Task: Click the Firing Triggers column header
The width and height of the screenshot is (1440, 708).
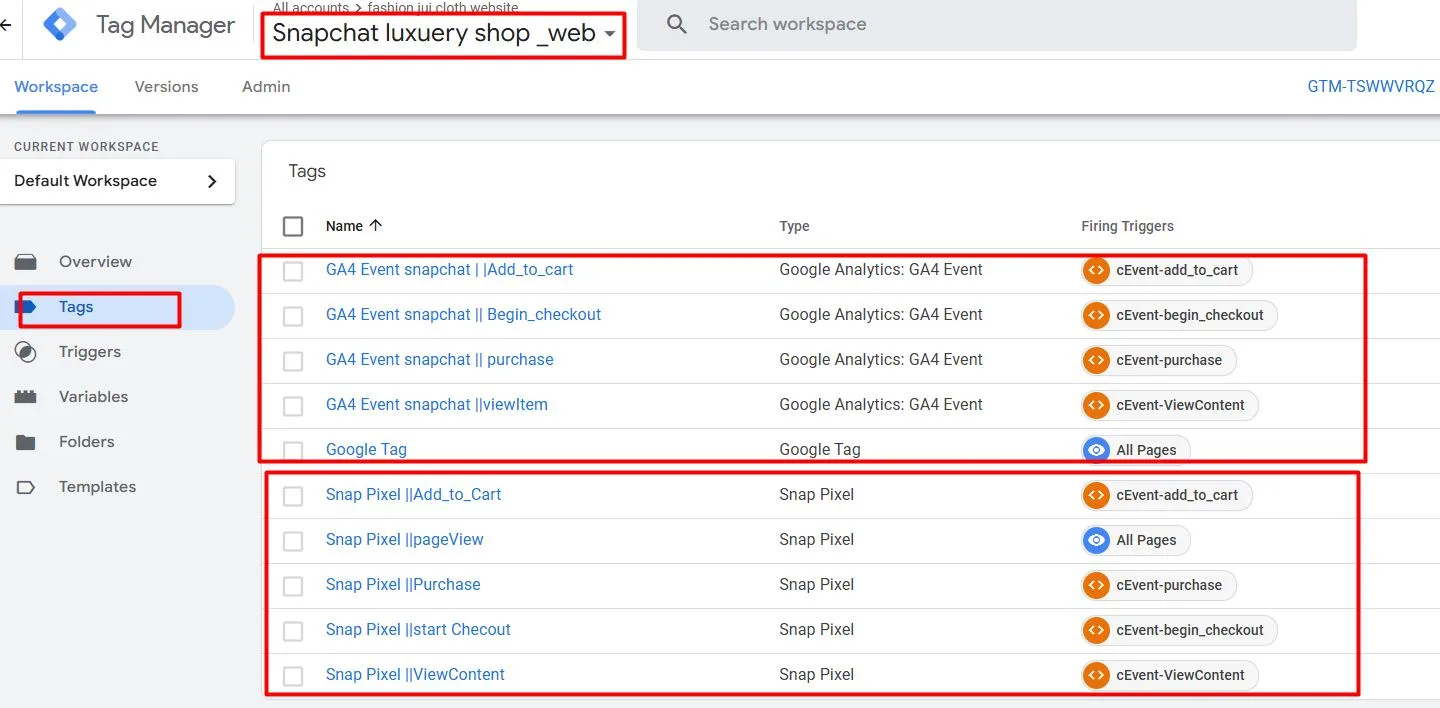Action: [1128, 226]
